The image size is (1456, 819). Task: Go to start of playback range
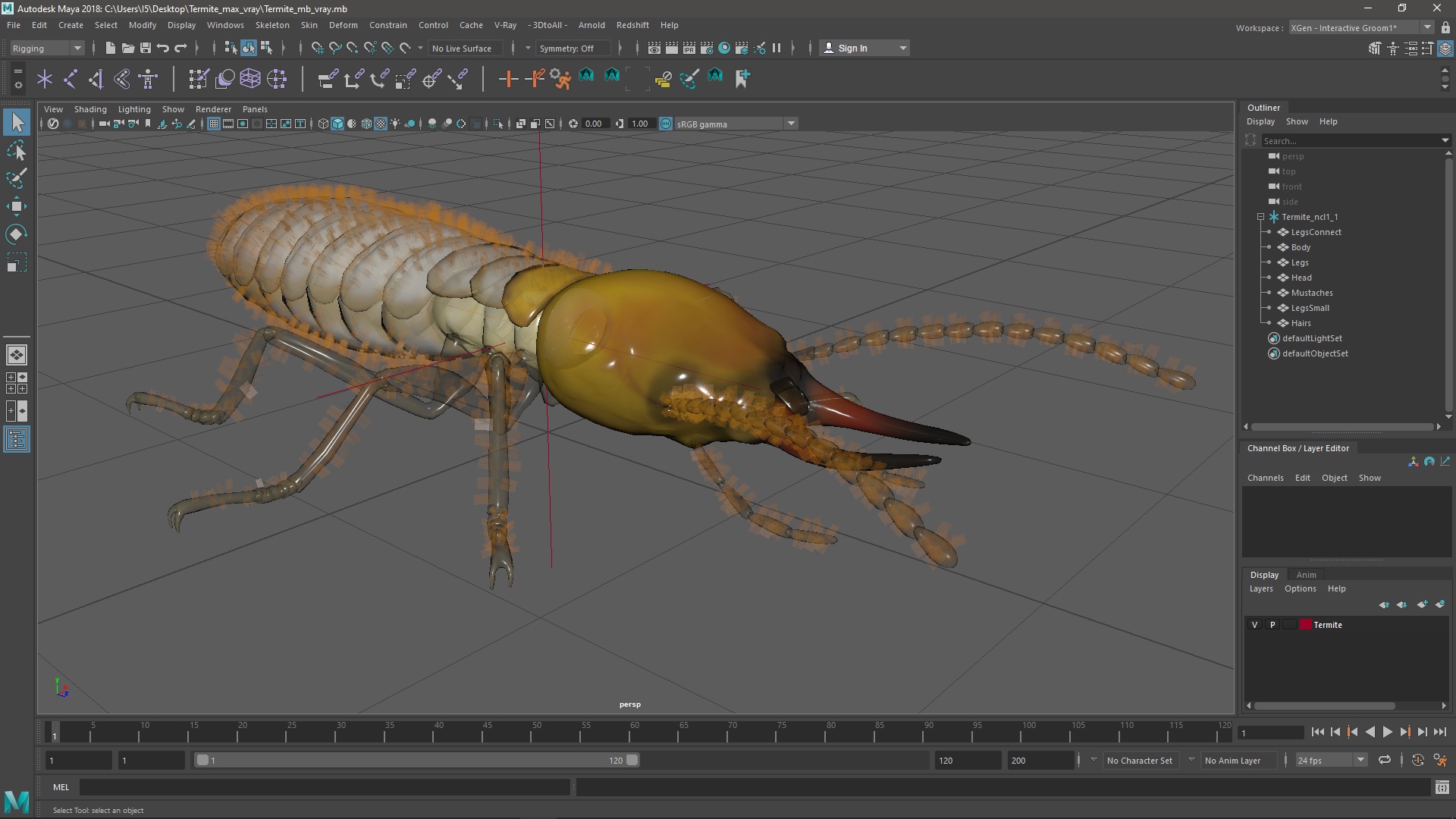point(1317,732)
